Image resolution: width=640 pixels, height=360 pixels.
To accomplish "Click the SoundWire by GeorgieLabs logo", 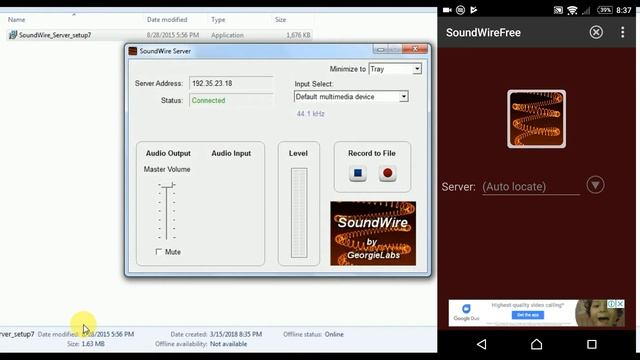I will pyautogui.click(x=373, y=233).
